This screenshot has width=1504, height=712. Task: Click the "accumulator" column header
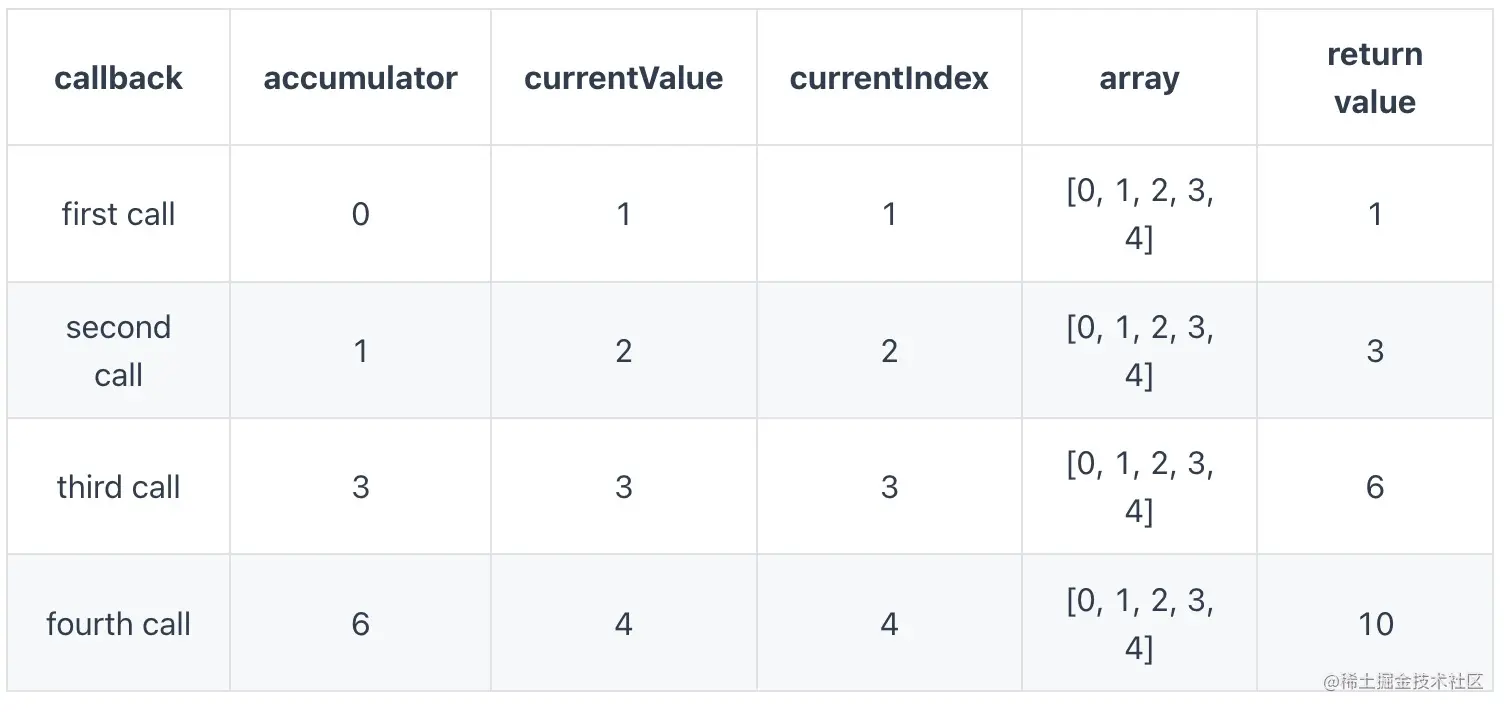pos(360,78)
